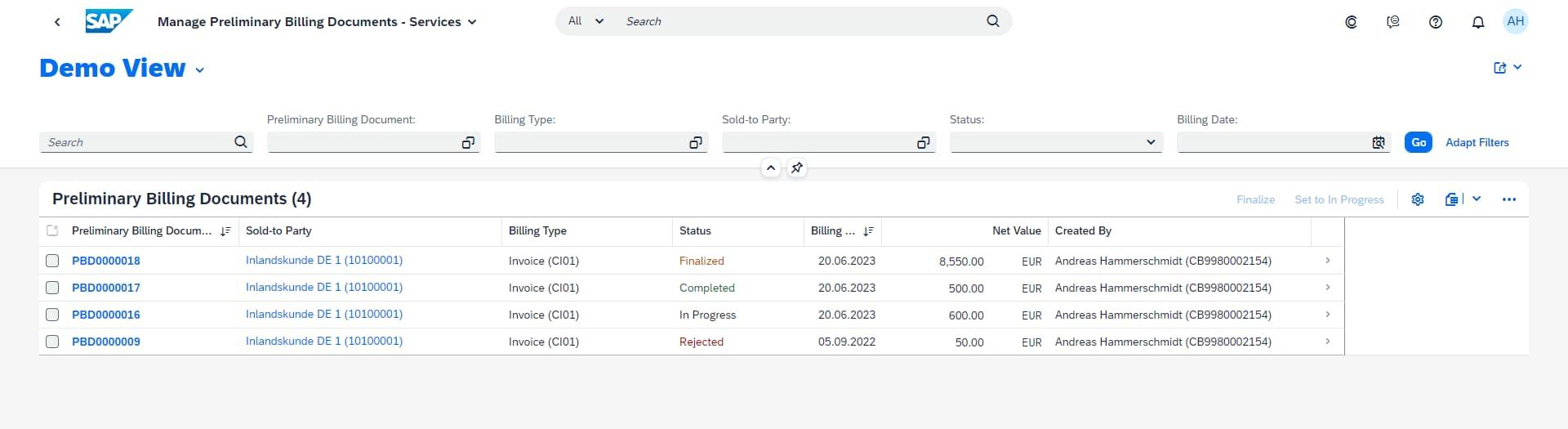
Task: Open the help question mark icon
Action: 1435,22
